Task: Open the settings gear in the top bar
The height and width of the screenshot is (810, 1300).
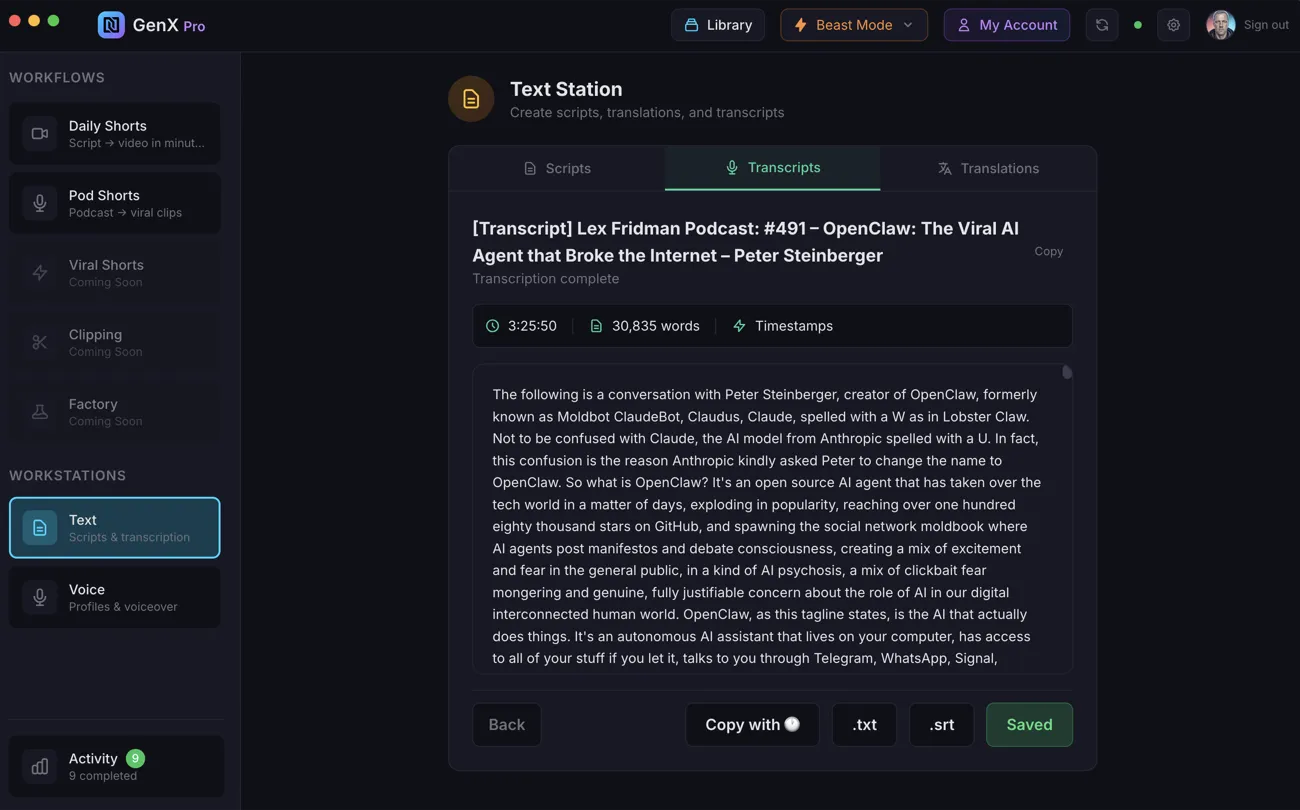Action: pyautogui.click(x=1173, y=24)
